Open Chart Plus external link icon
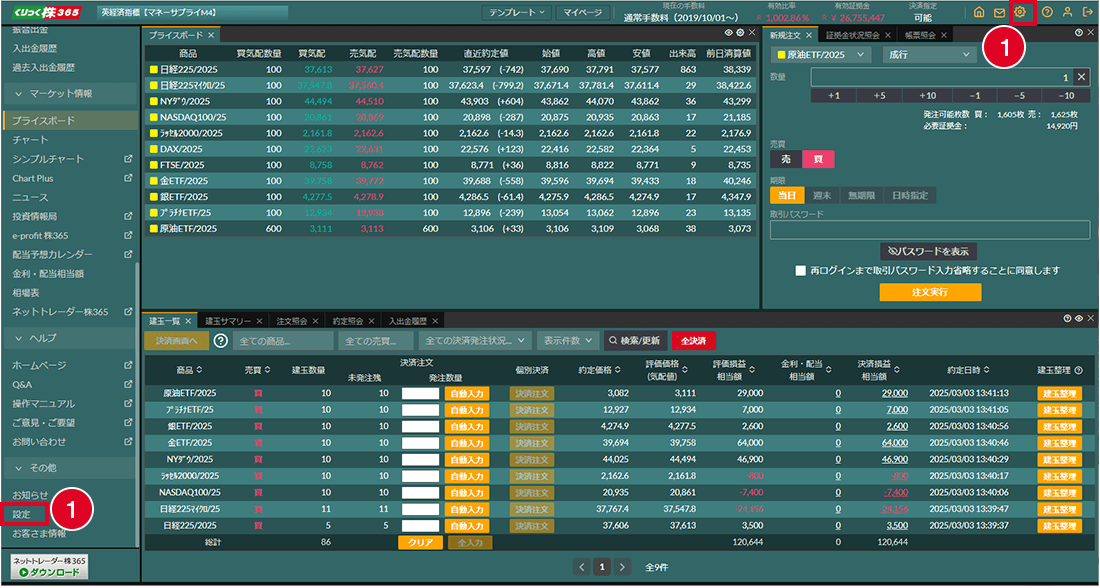1100x588 pixels. click(x=128, y=178)
